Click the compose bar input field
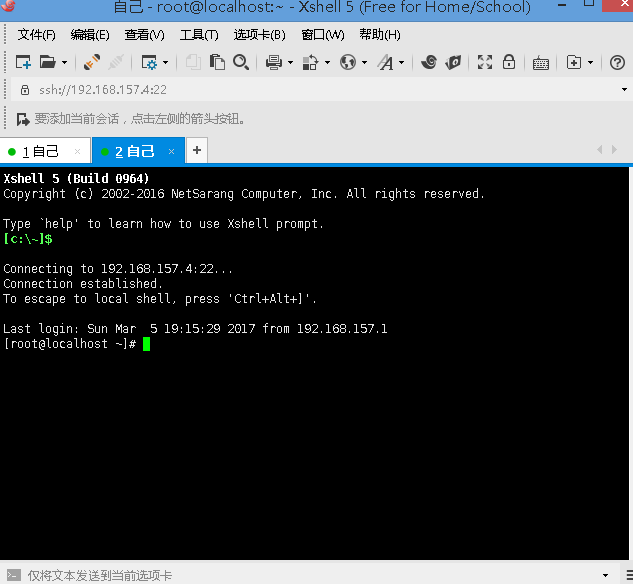Viewport: 633px width, 584px height. coord(311,575)
